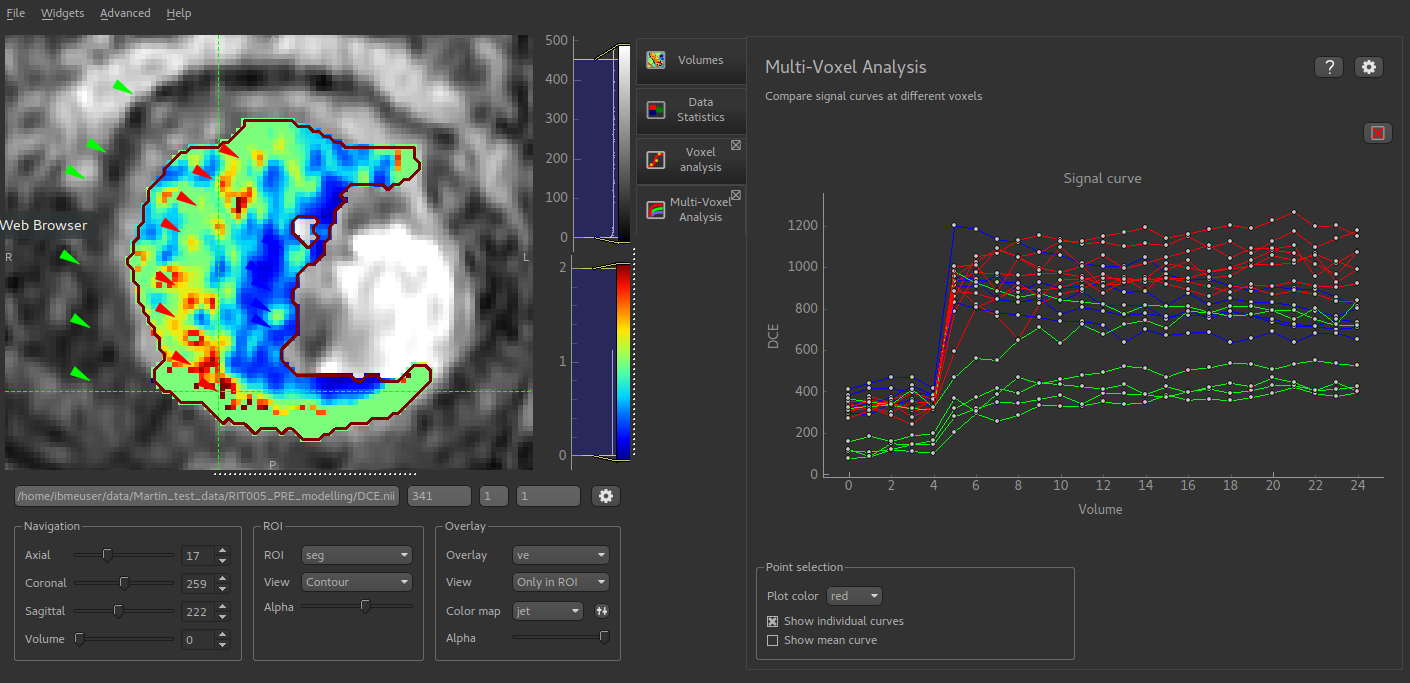Disable Show individual curves checkbox
1410x683 pixels.
coord(772,621)
